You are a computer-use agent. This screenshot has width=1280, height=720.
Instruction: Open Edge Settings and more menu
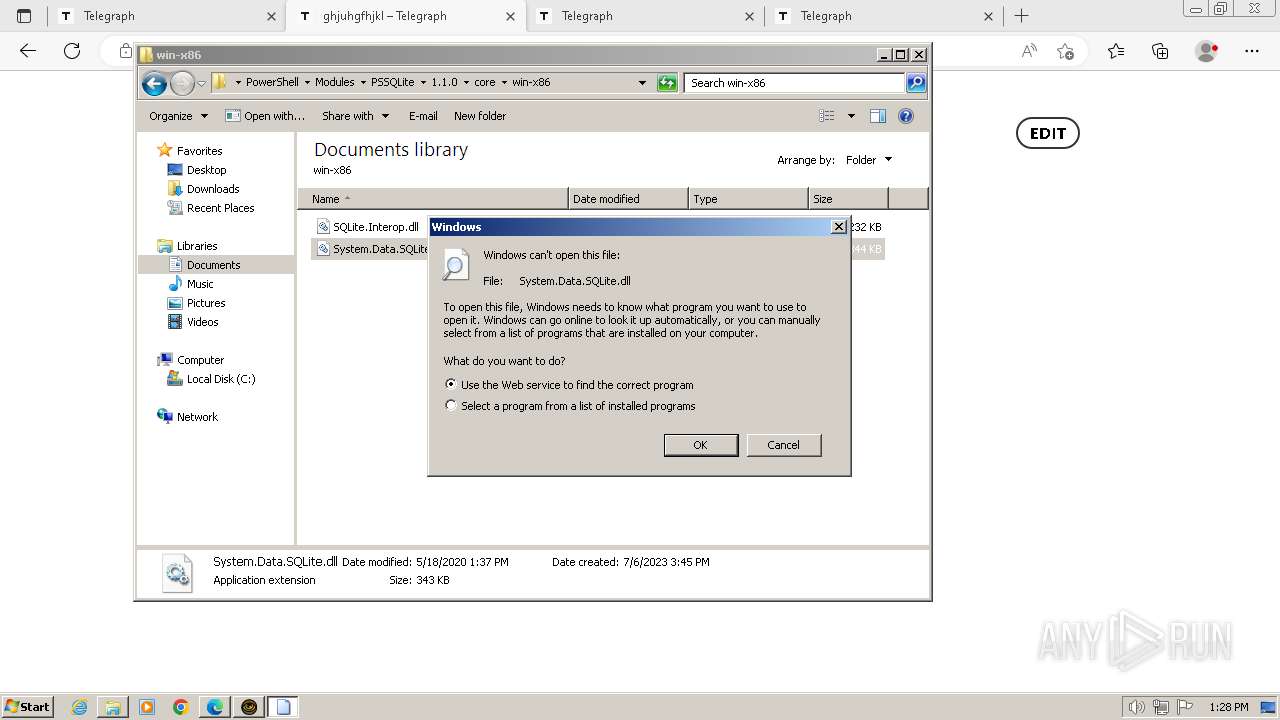(x=1252, y=51)
